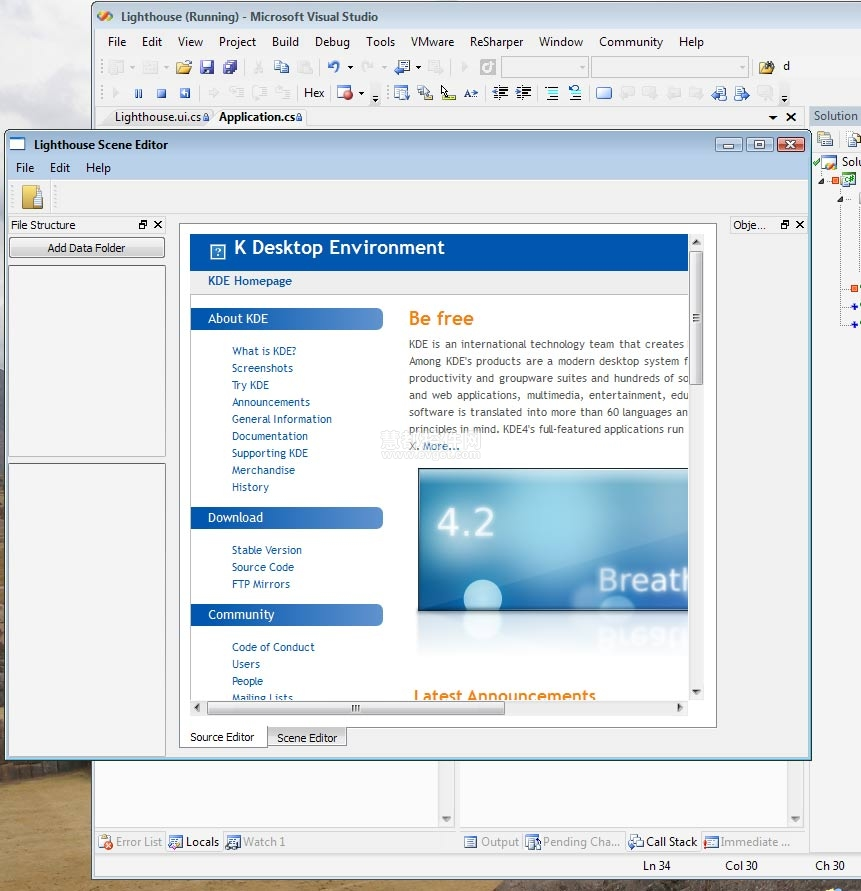Open the What is KDE? link
Viewport: 861px width, 891px height.
pyautogui.click(x=264, y=351)
